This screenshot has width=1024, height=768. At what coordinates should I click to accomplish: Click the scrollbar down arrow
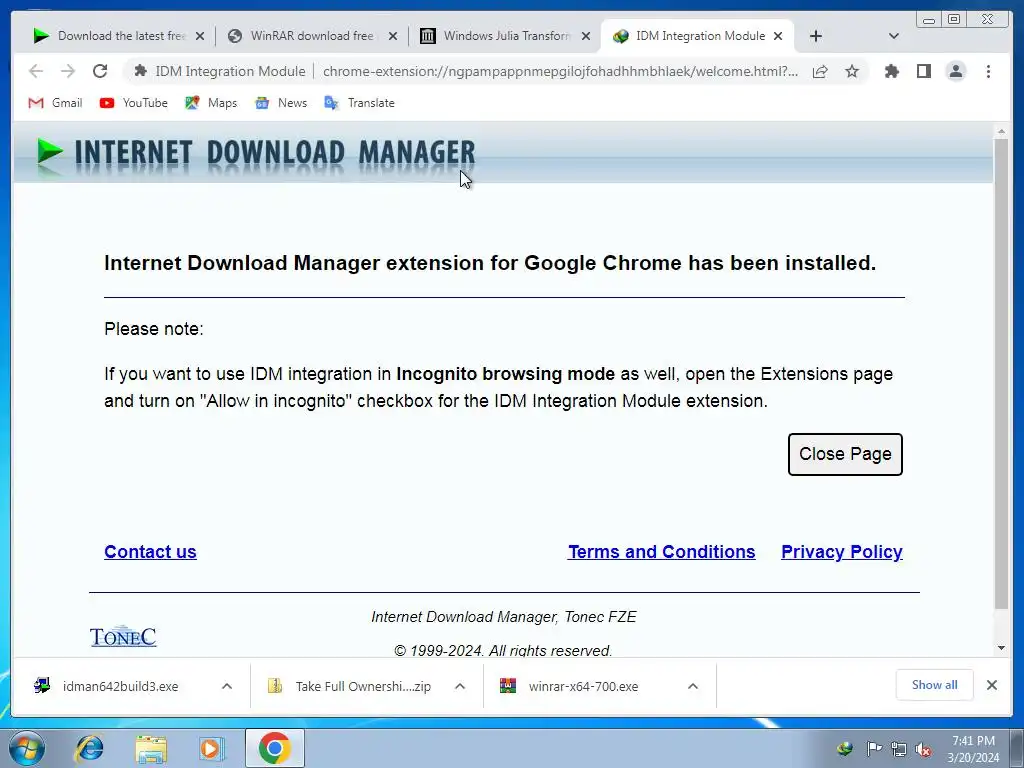(x=1001, y=648)
